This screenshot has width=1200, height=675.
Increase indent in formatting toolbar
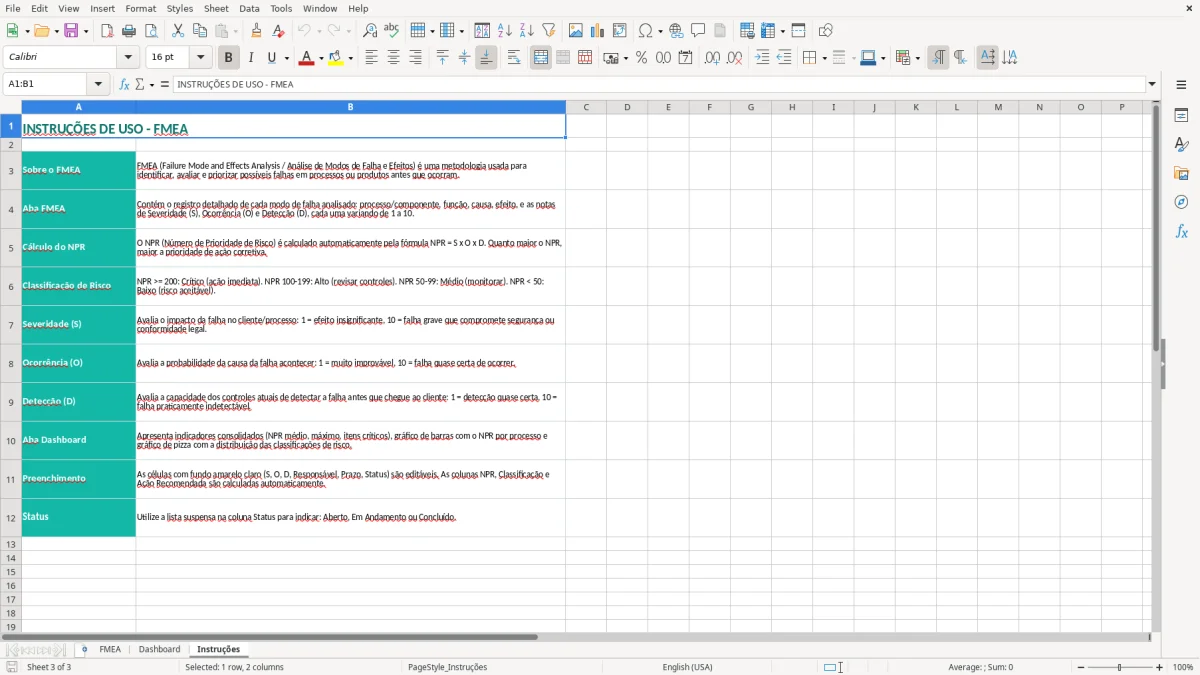[x=762, y=58]
